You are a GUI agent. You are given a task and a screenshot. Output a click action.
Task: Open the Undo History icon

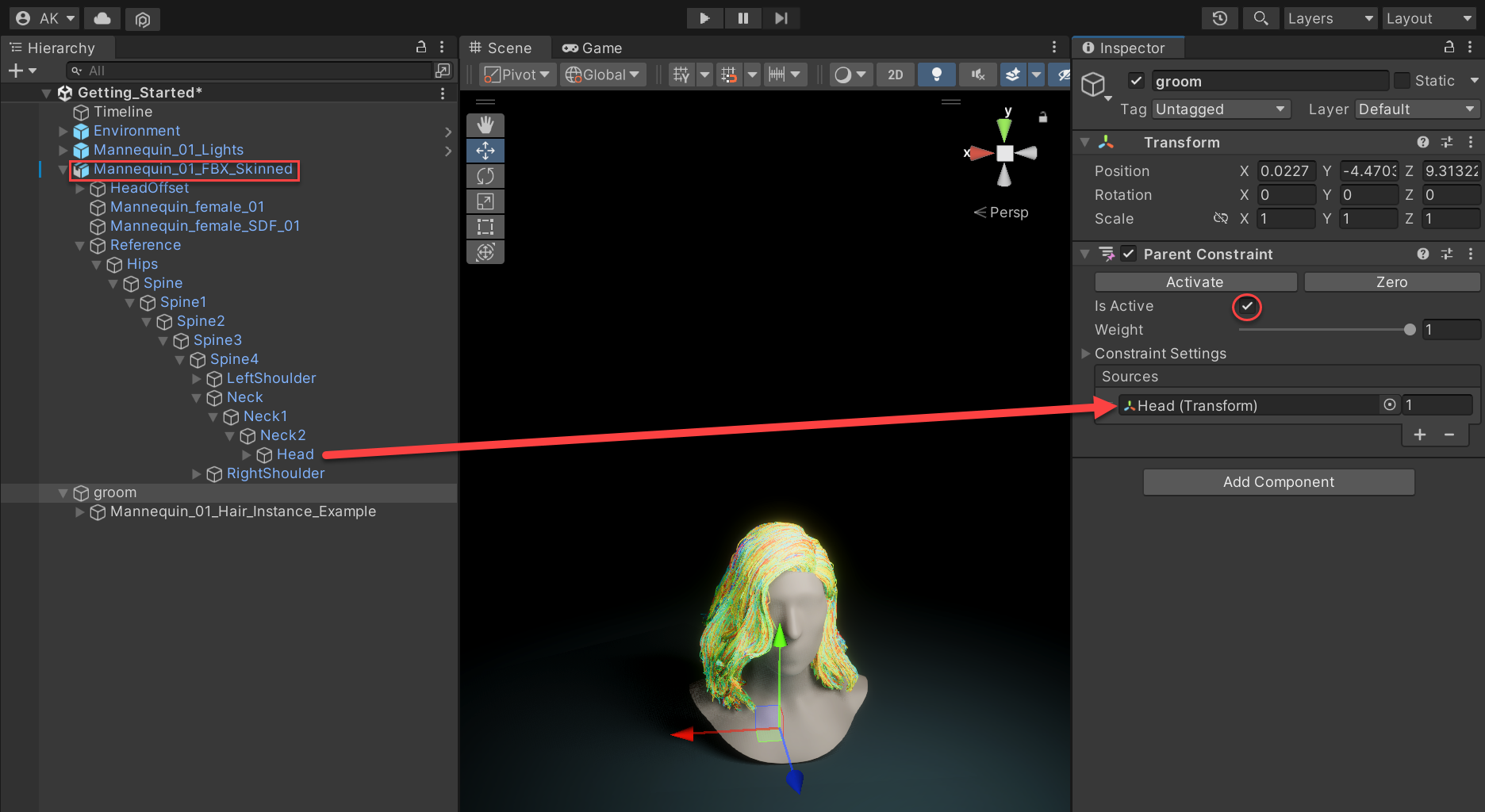coord(1219,18)
